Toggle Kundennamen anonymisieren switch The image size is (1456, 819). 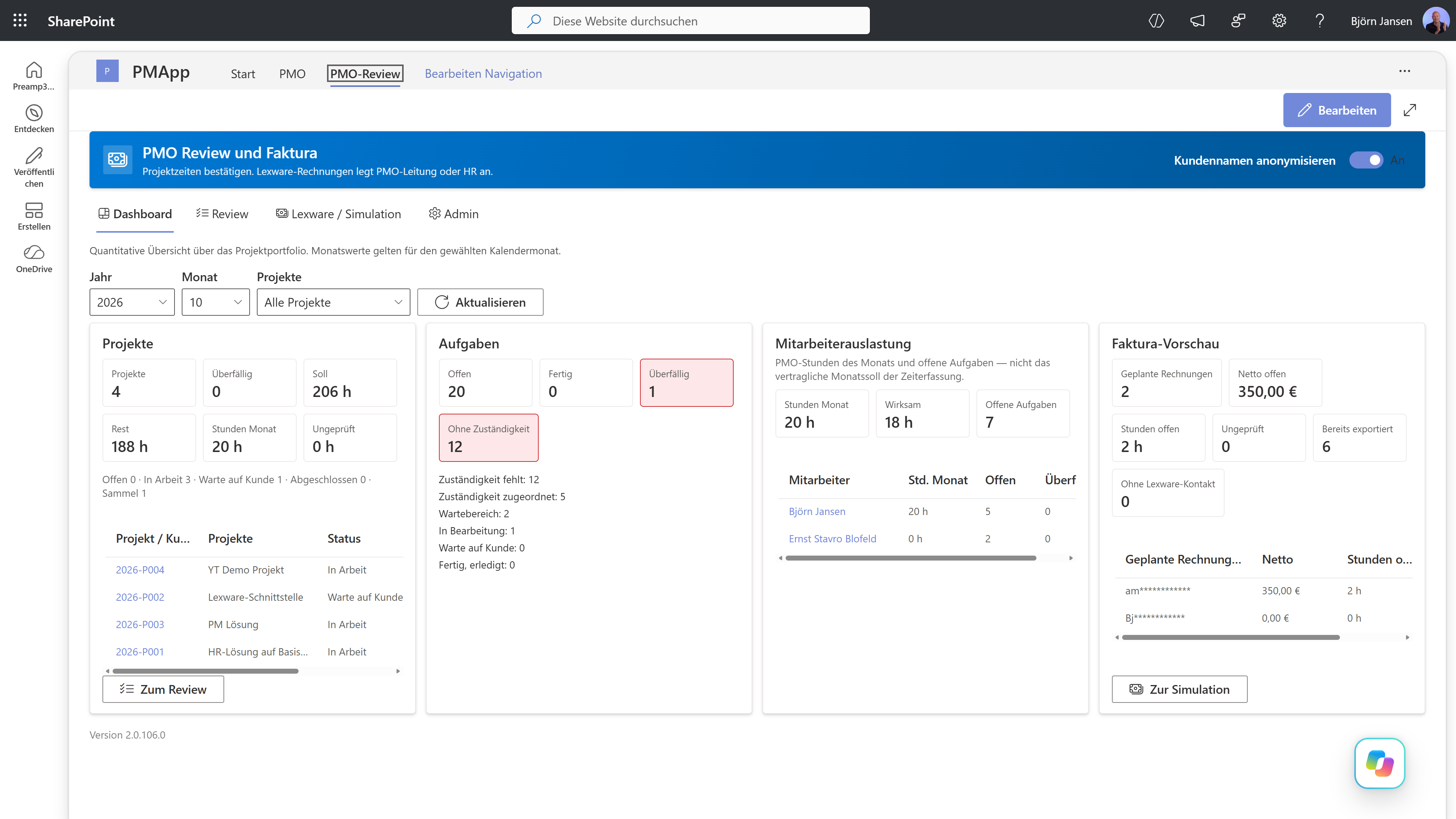(x=1366, y=160)
